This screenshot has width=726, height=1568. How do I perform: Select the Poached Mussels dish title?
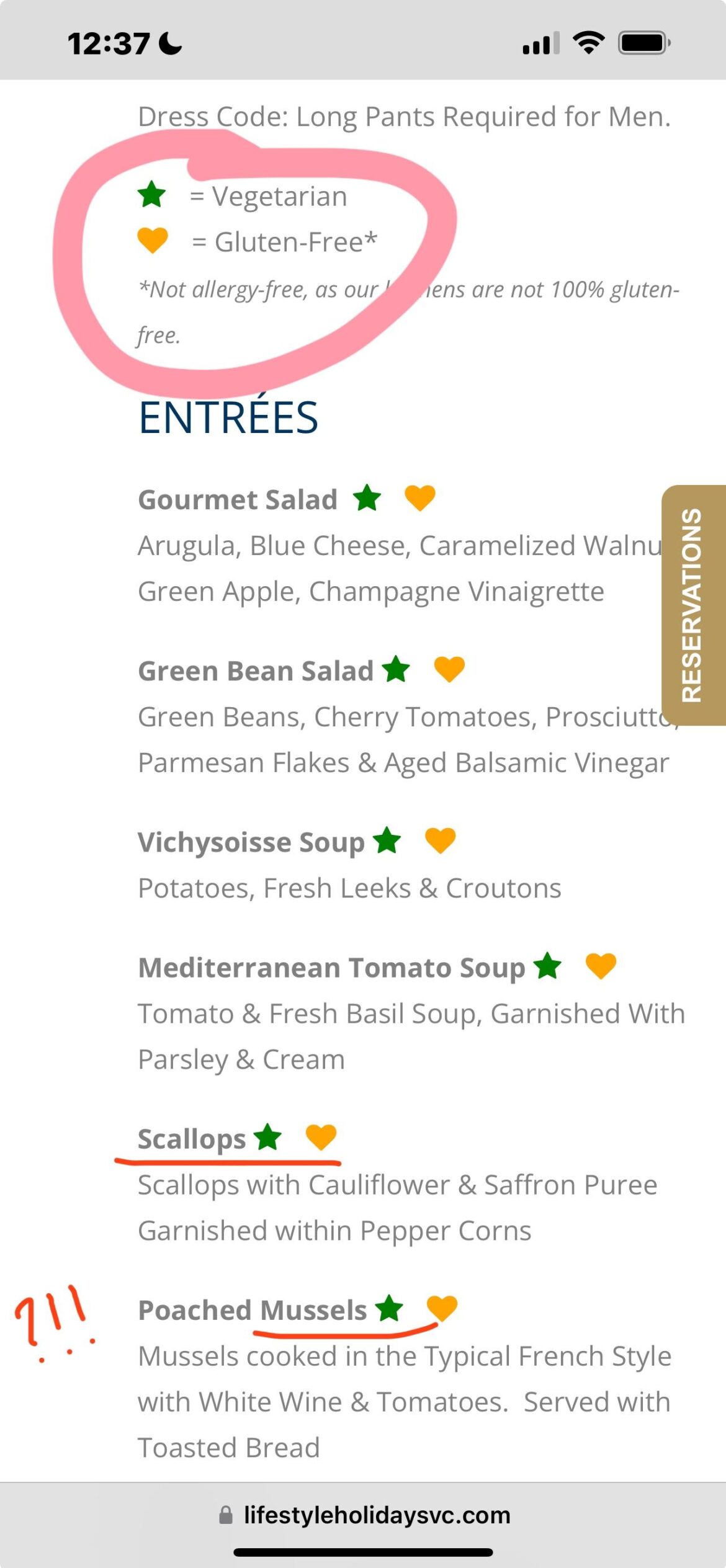(x=253, y=1310)
